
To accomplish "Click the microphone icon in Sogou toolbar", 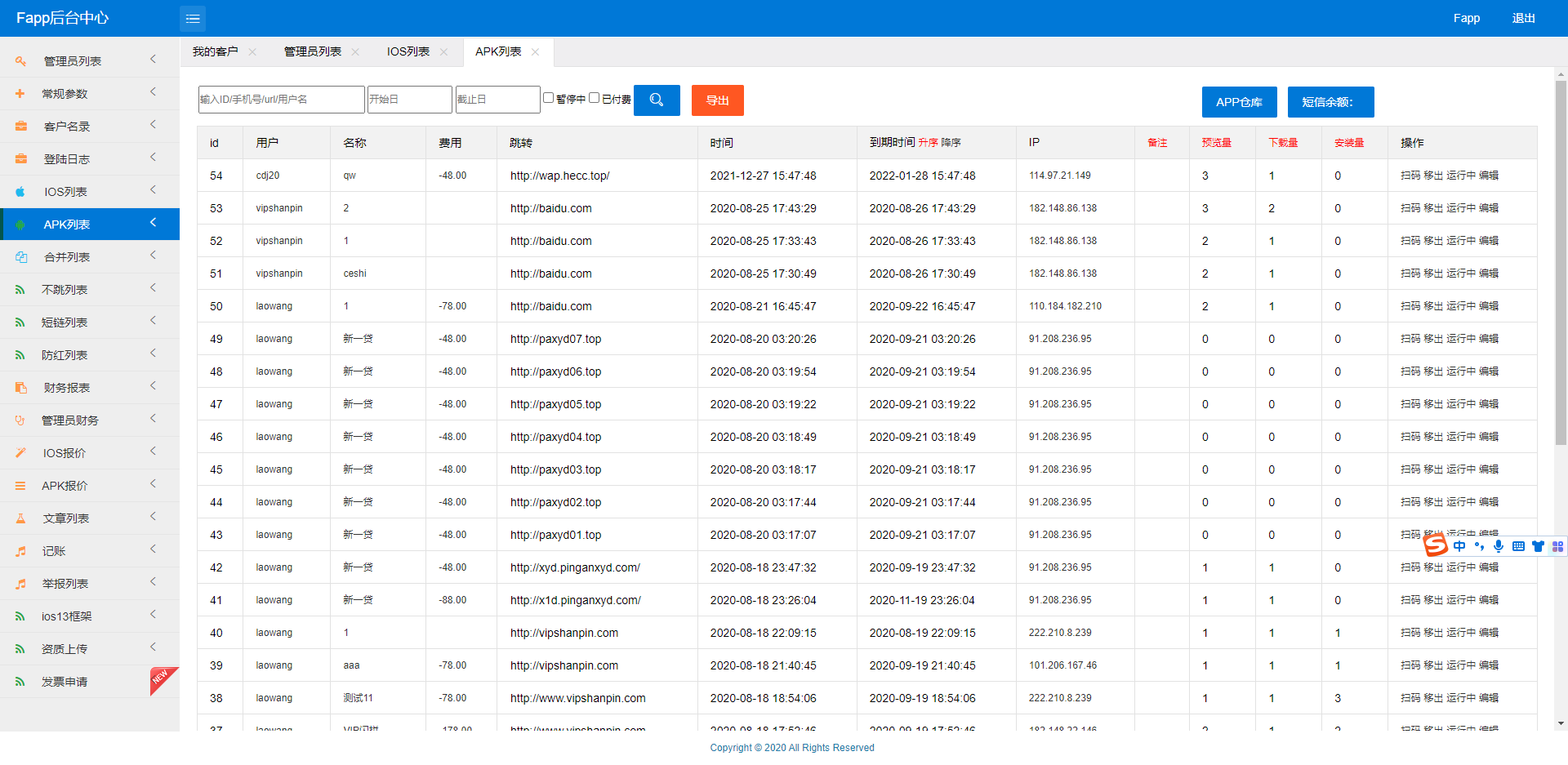I will coord(1499,546).
